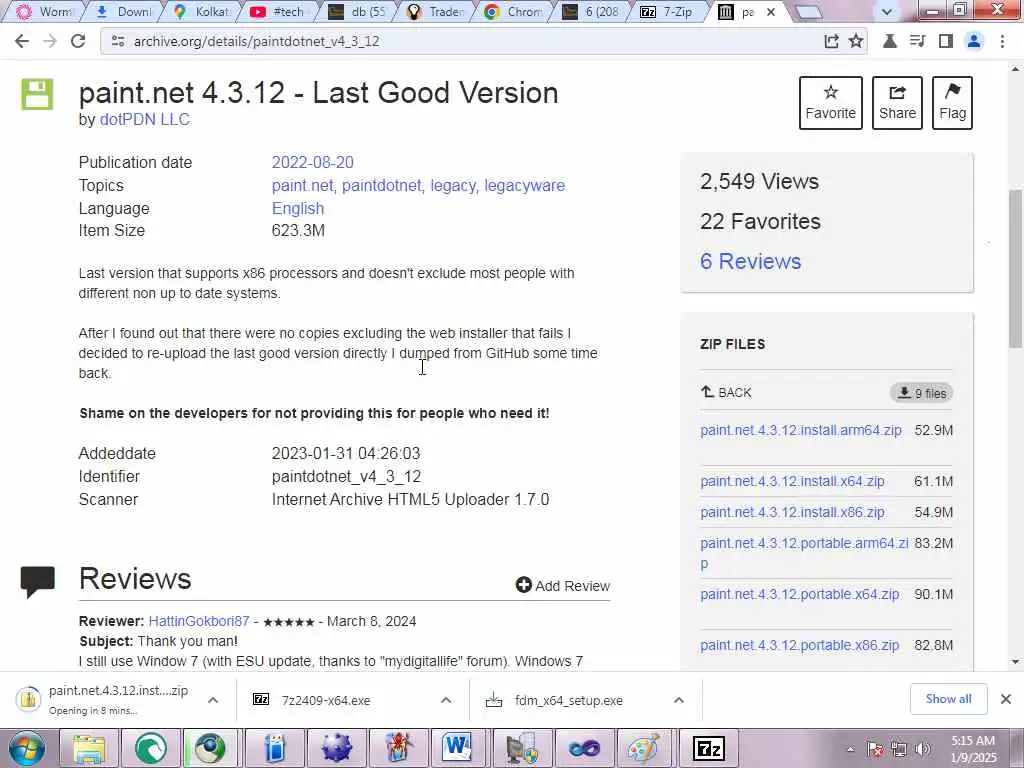Viewport: 1024px width, 768px height.
Task: Open the Windows Start button
Action: pos(27,748)
